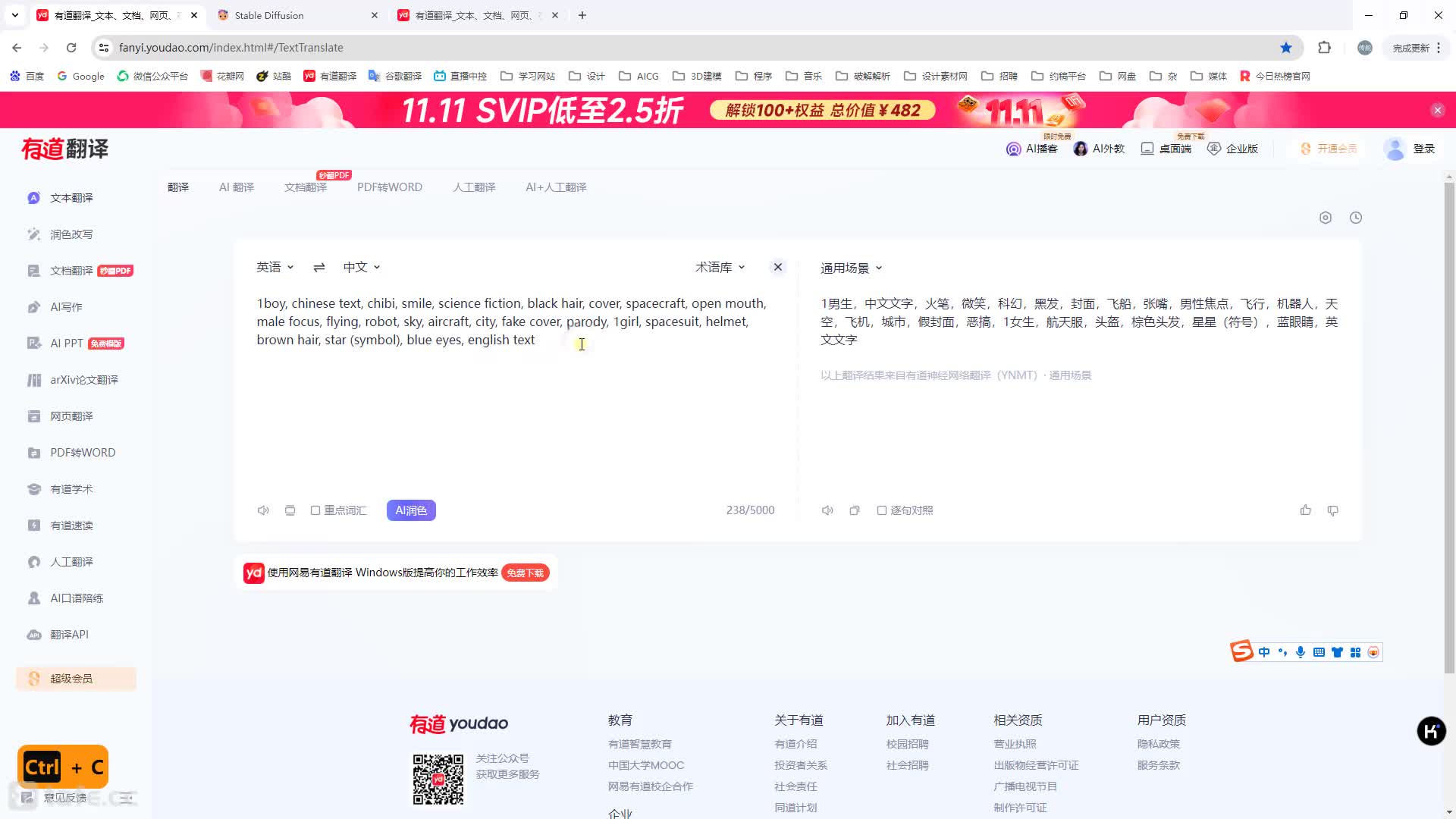The height and width of the screenshot is (819, 1456).
Task: Open 文档翻译 sidebar entry
Action: click(71, 271)
